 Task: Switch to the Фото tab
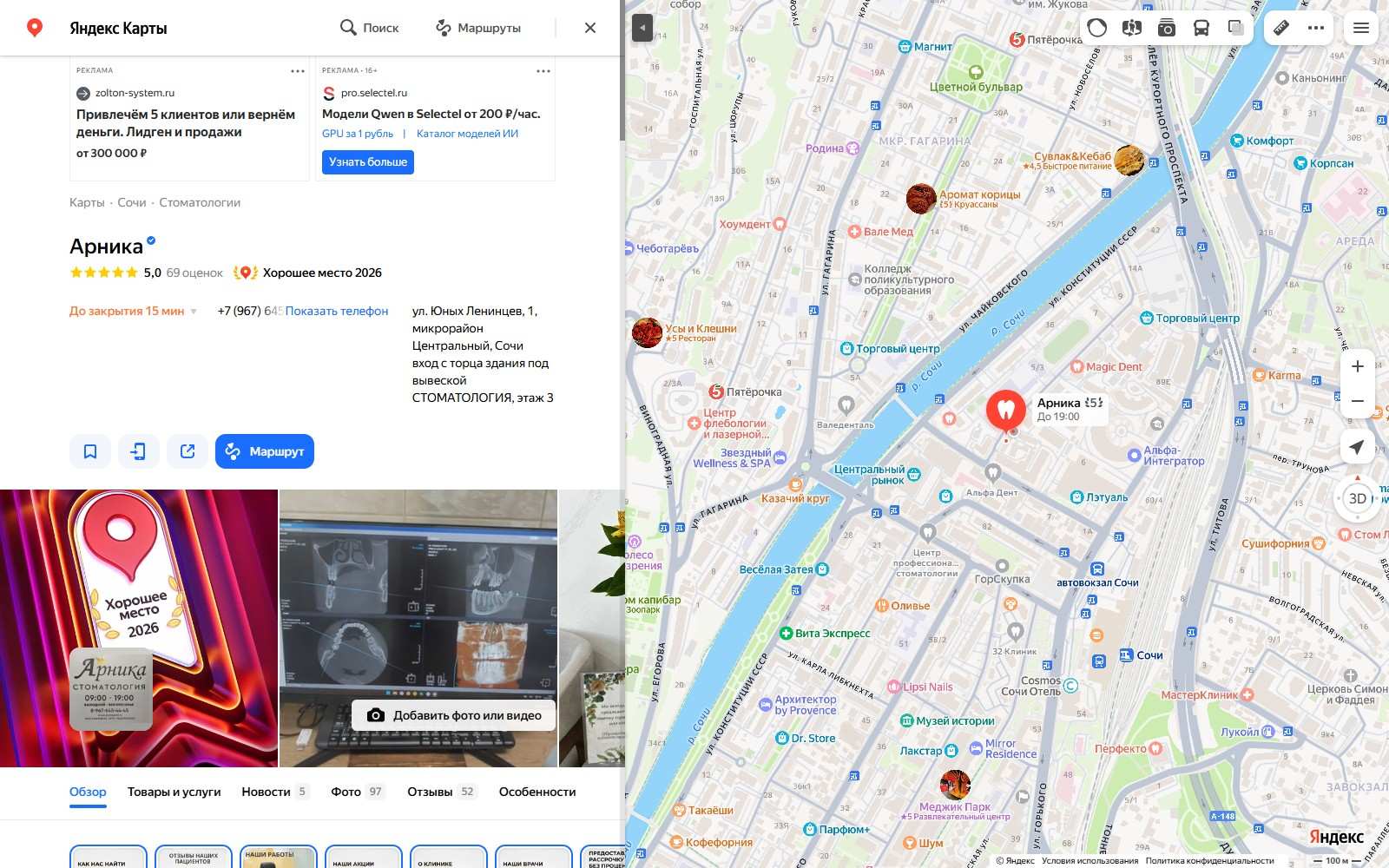358,792
